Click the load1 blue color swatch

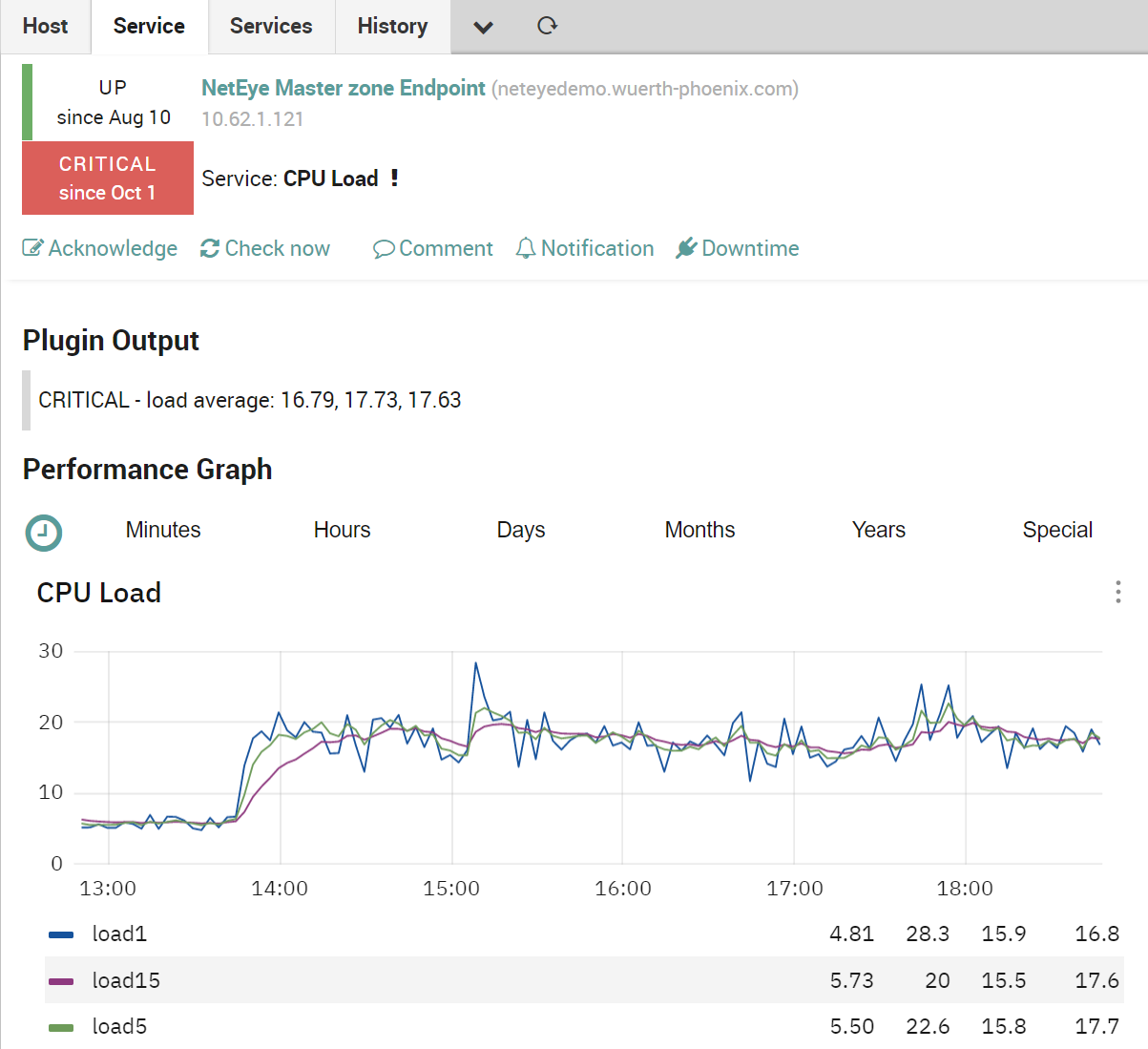pos(62,934)
